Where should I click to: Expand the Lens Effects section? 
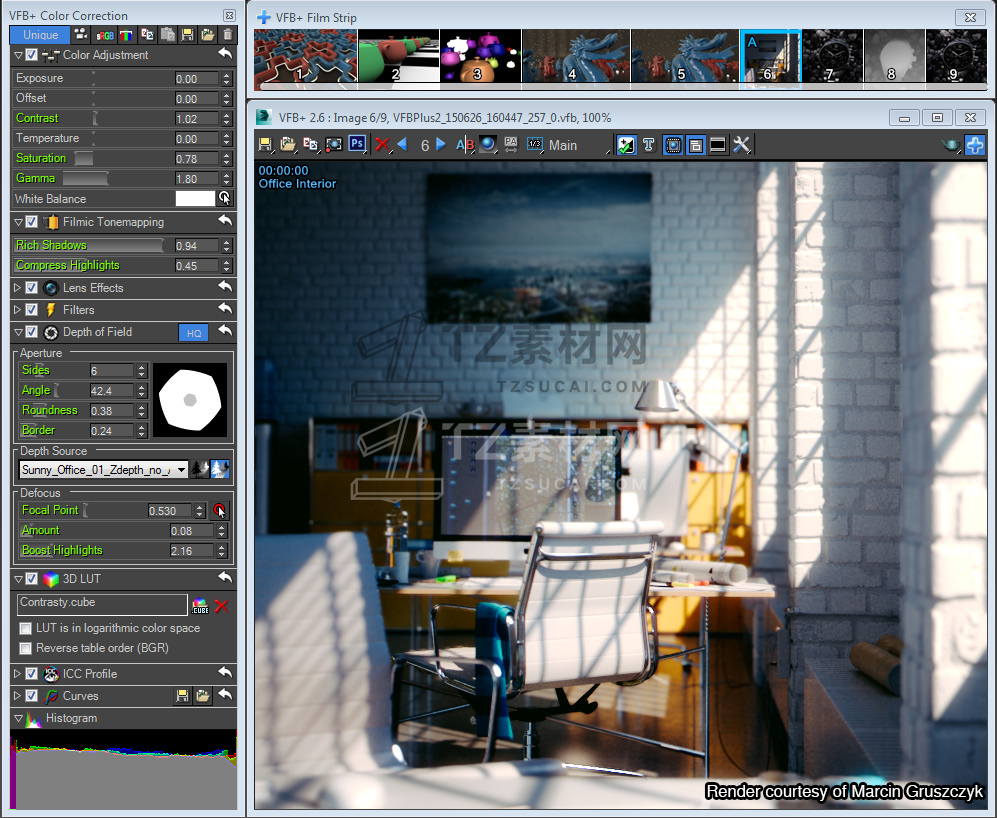coord(18,288)
